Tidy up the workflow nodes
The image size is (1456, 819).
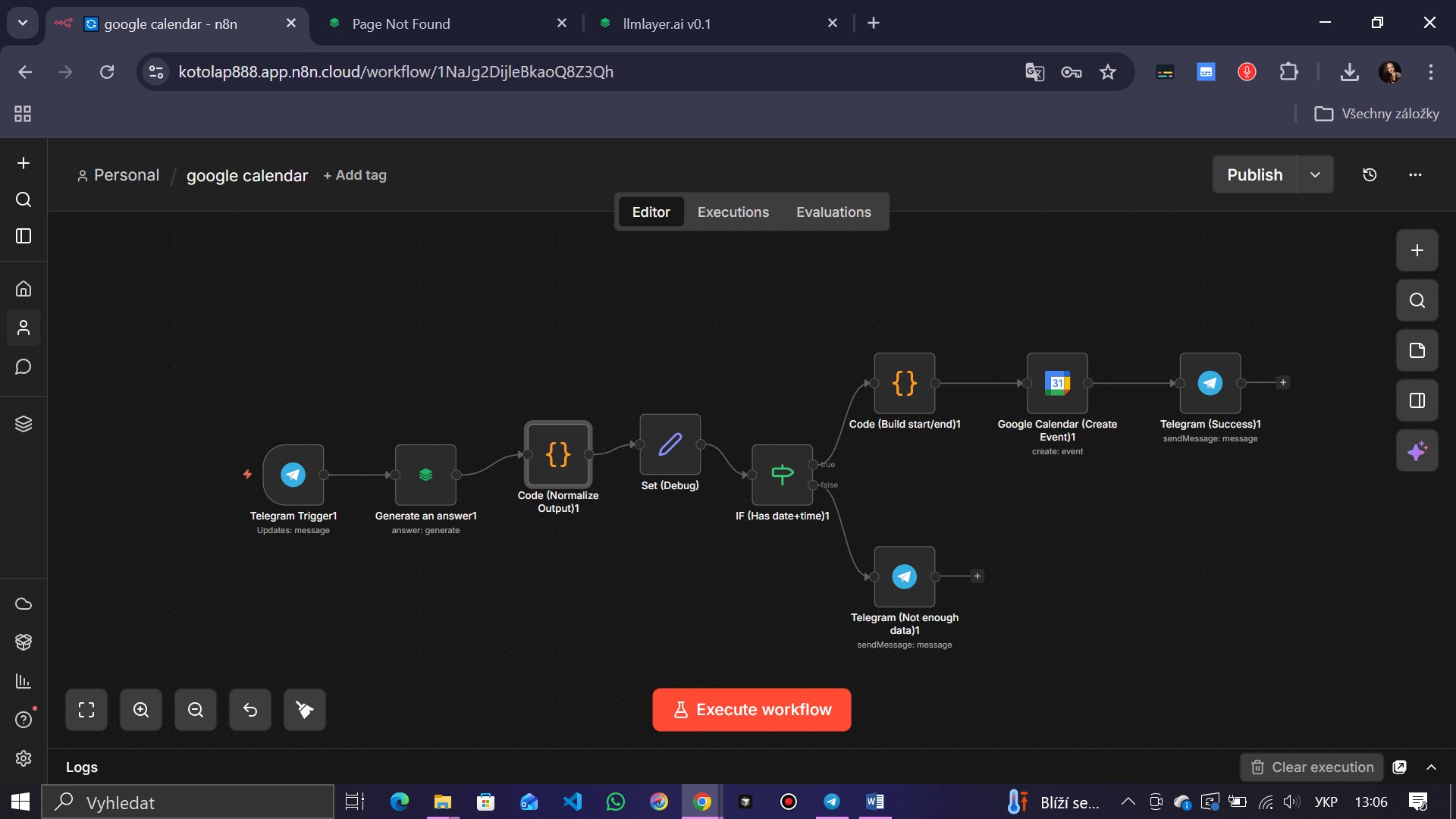click(305, 710)
